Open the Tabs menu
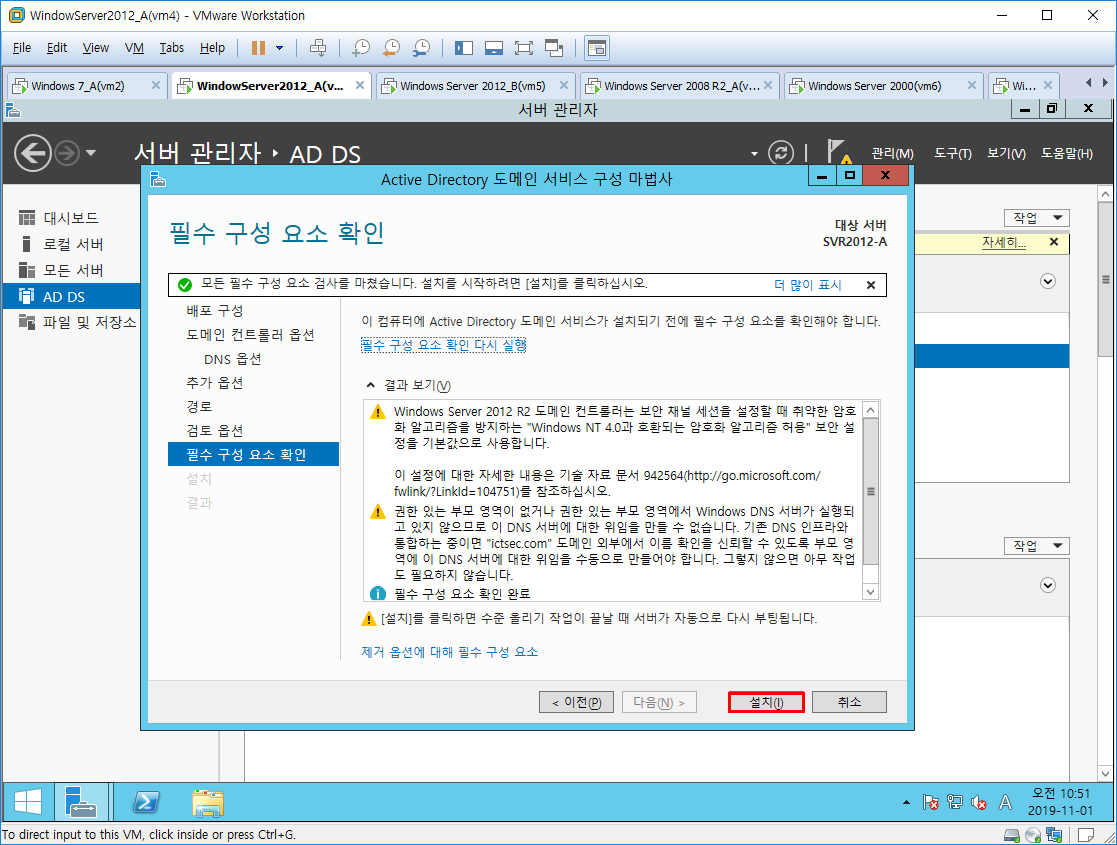Image resolution: width=1117 pixels, height=845 pixels. coord(172,48)
